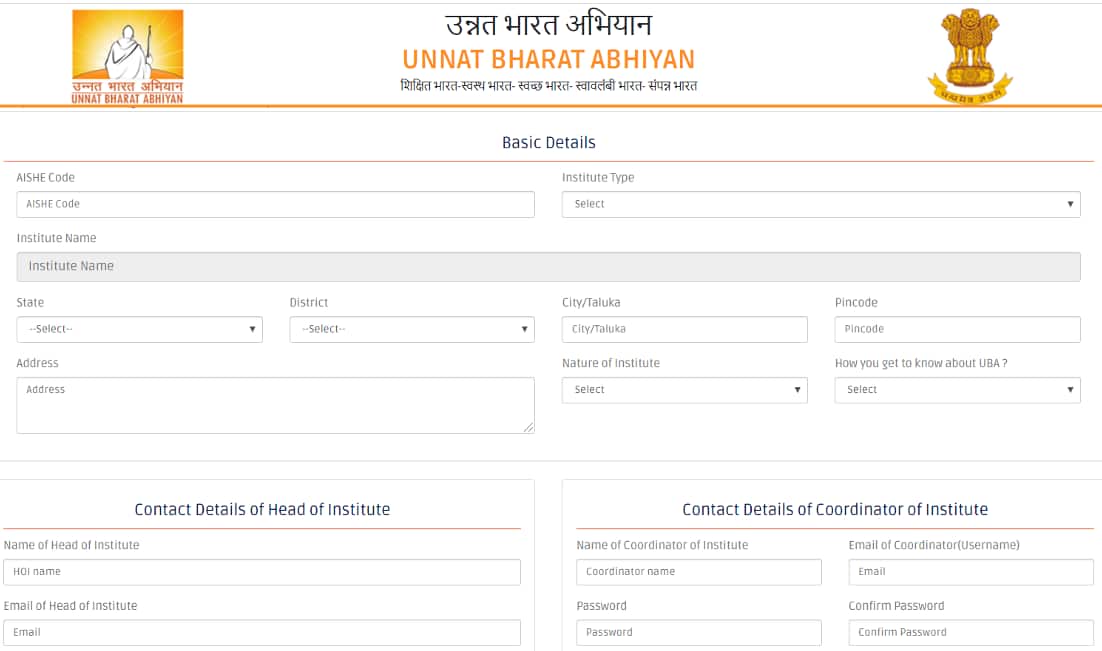The width and height of the screenshot is (1102, 651).
Task: Click the Coordinator name input field
Action: [699, 572]
